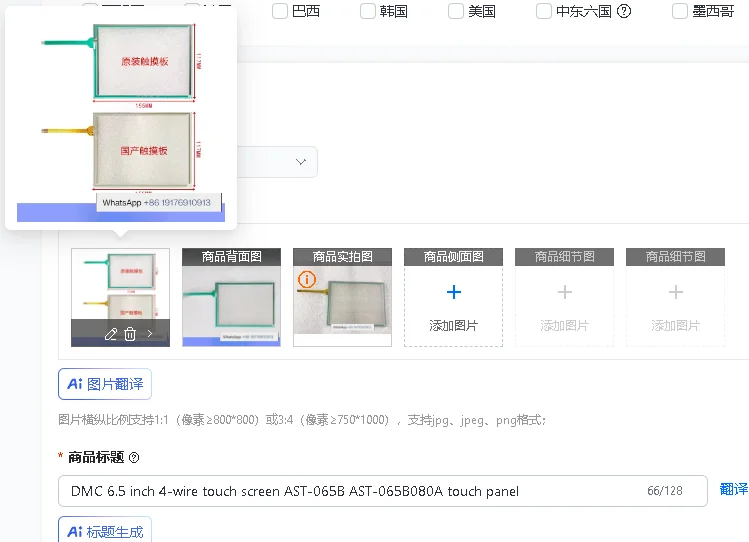
Task: Click plus icon in 商品侧面图 slot
Action: click(453, 292)
